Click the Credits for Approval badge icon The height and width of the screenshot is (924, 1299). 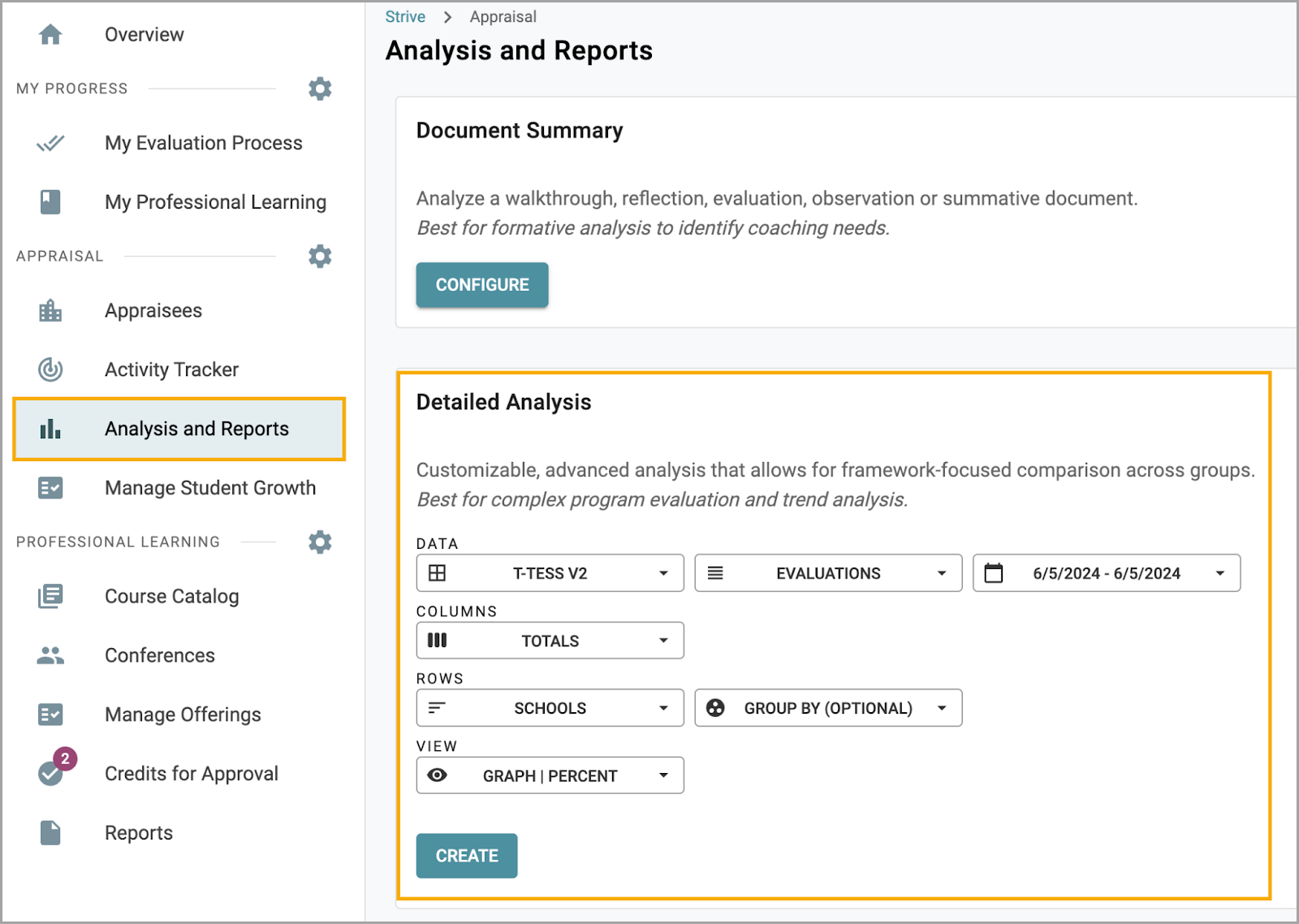point(55,767)
